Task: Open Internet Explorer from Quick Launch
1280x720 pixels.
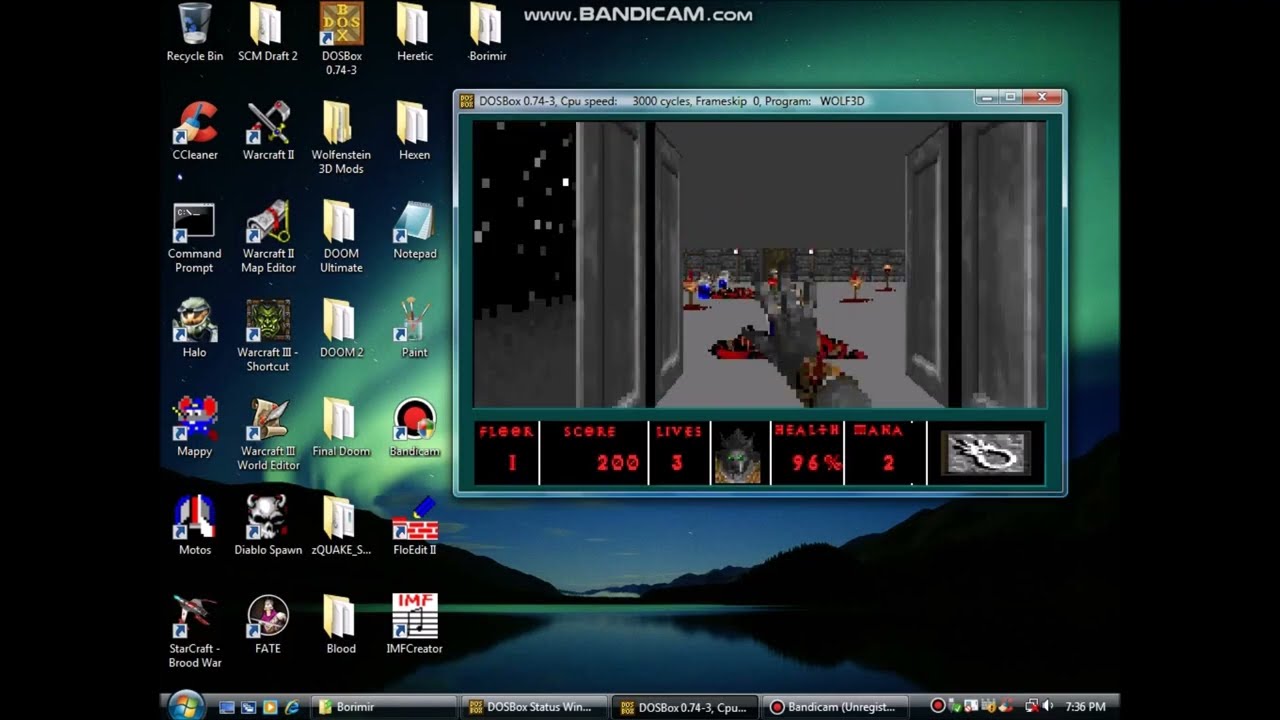Action: click(x=291, y=707)
